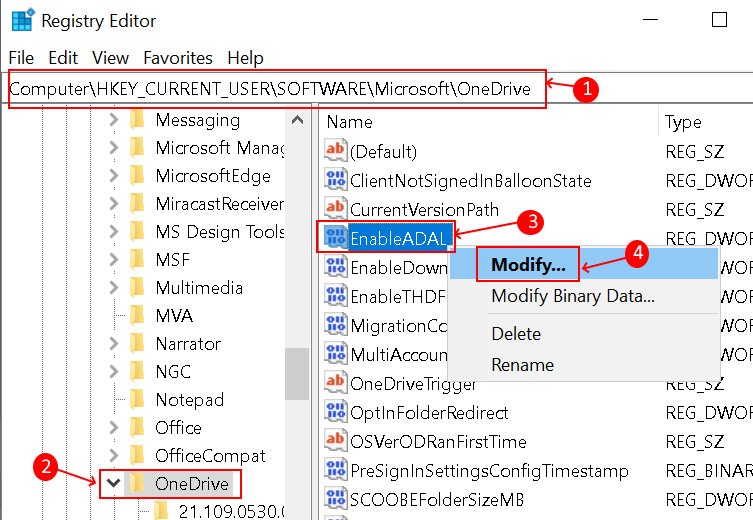Click the Office folder icon

(x=137, y=427)
